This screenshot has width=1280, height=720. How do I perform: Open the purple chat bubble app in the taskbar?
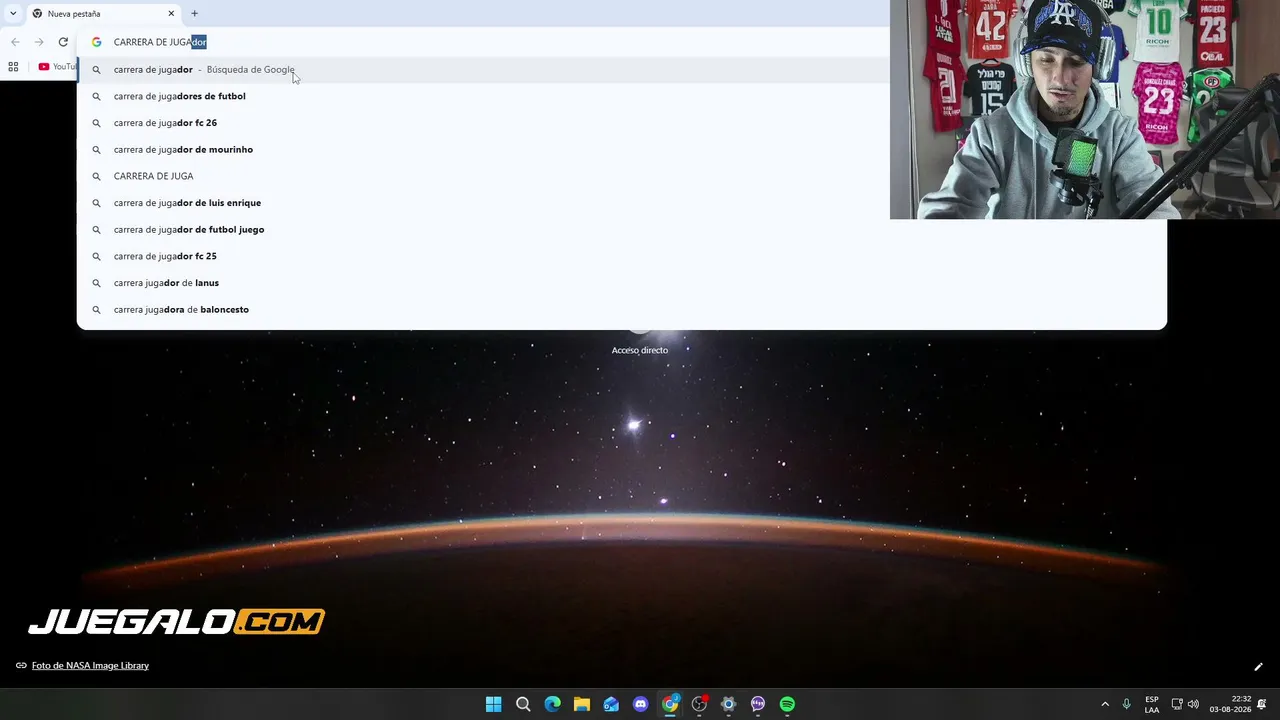point(758,704)
